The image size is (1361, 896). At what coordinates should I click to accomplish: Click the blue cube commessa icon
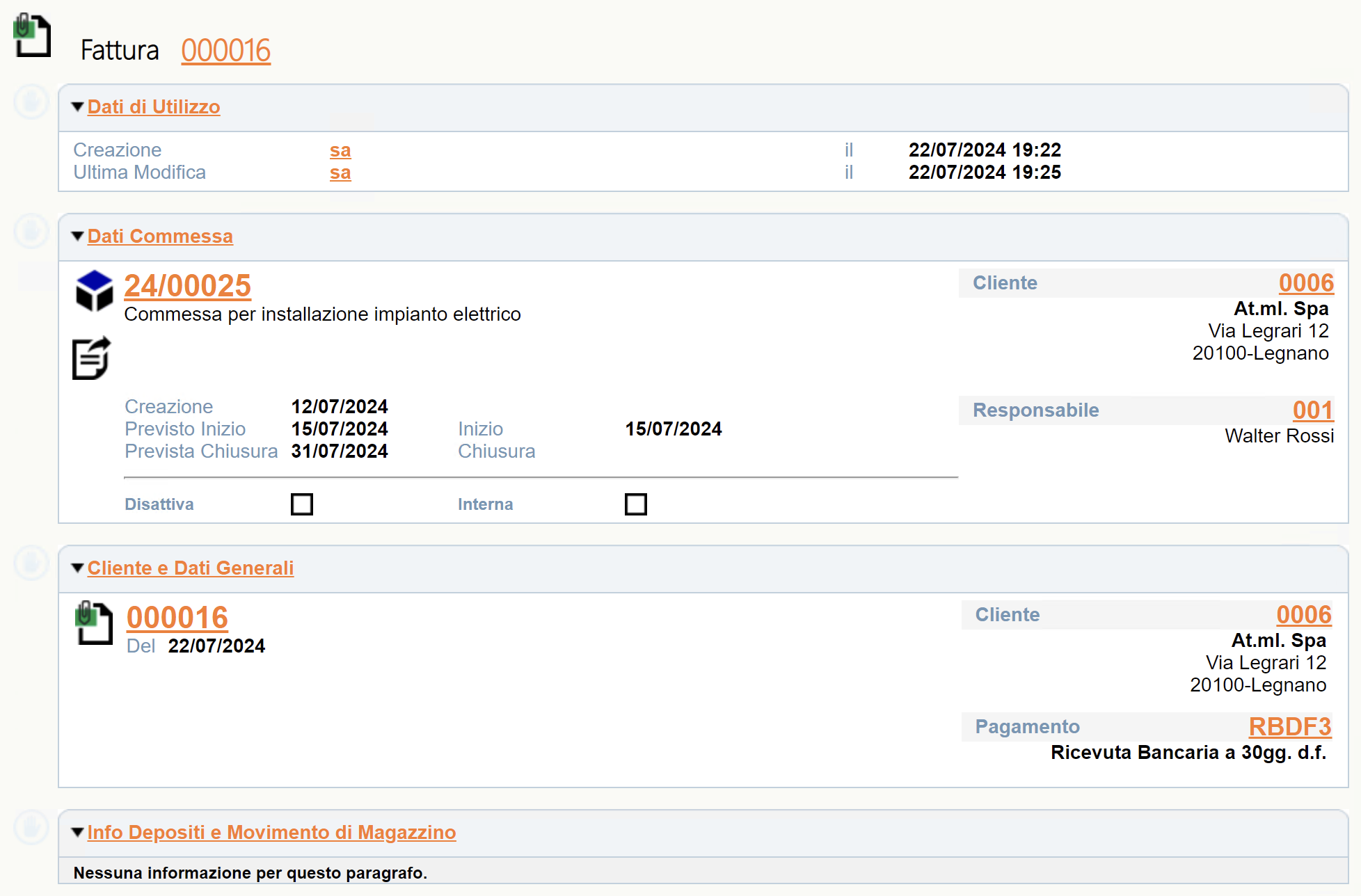point(94,290)
